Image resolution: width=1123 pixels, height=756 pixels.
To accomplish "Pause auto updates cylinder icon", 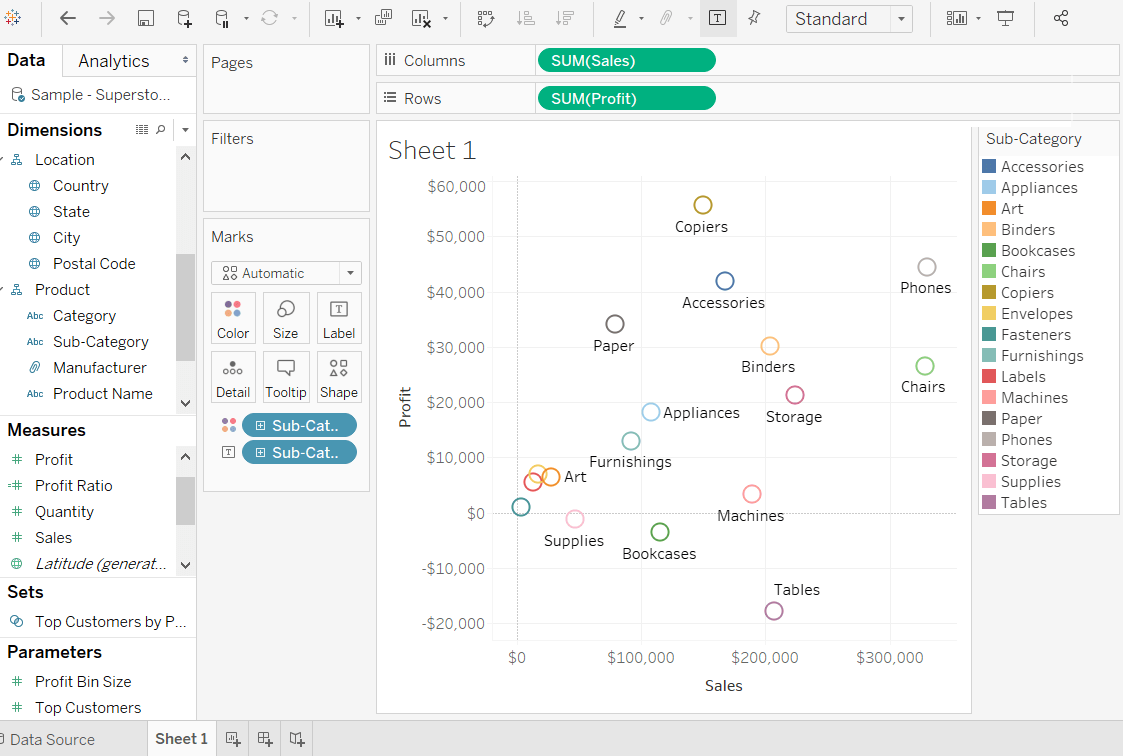I will (x=223, y=19).
